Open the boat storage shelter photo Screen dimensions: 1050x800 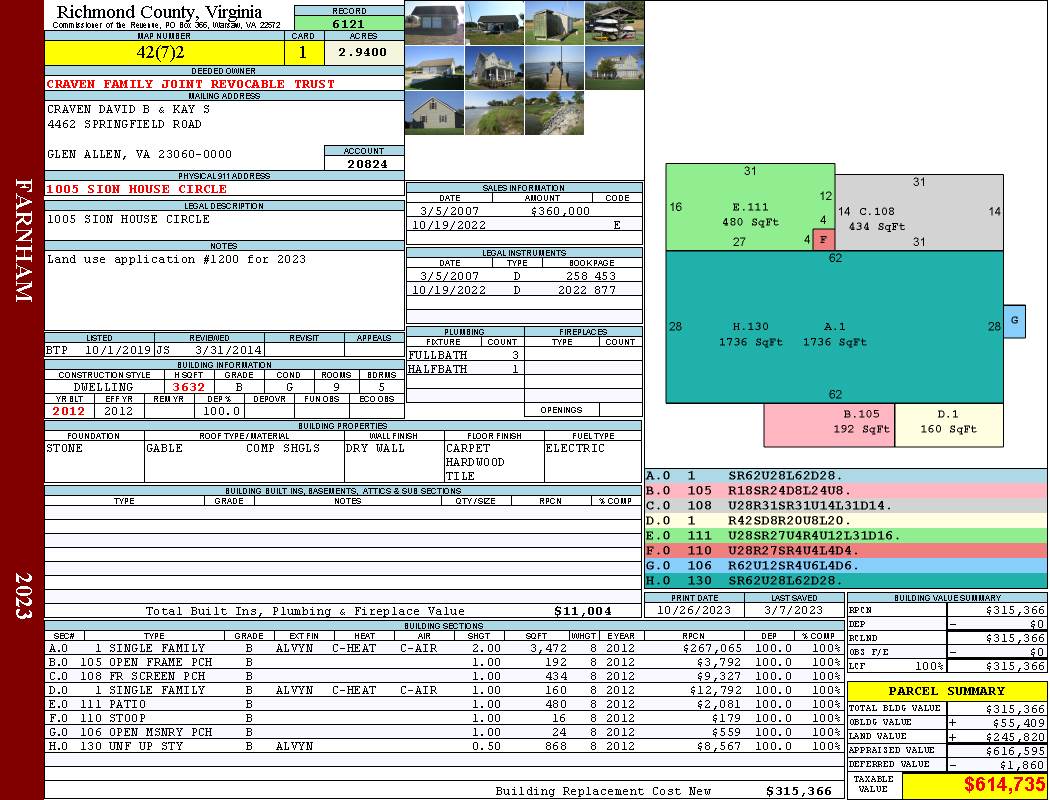coord(614,23)
